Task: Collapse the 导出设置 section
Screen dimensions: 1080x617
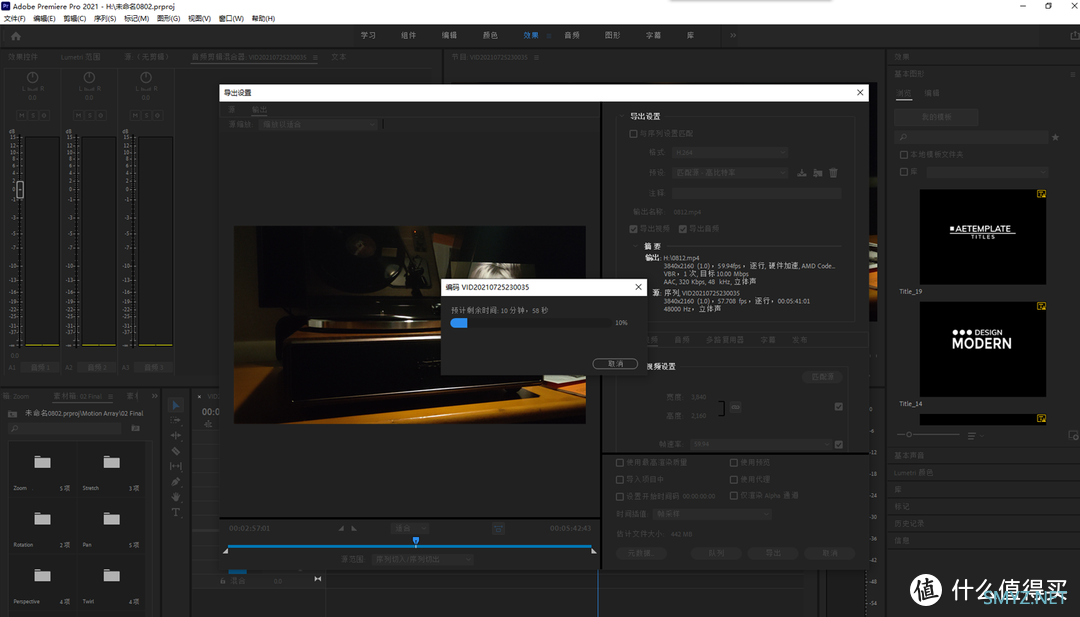Action: [621, 116]
